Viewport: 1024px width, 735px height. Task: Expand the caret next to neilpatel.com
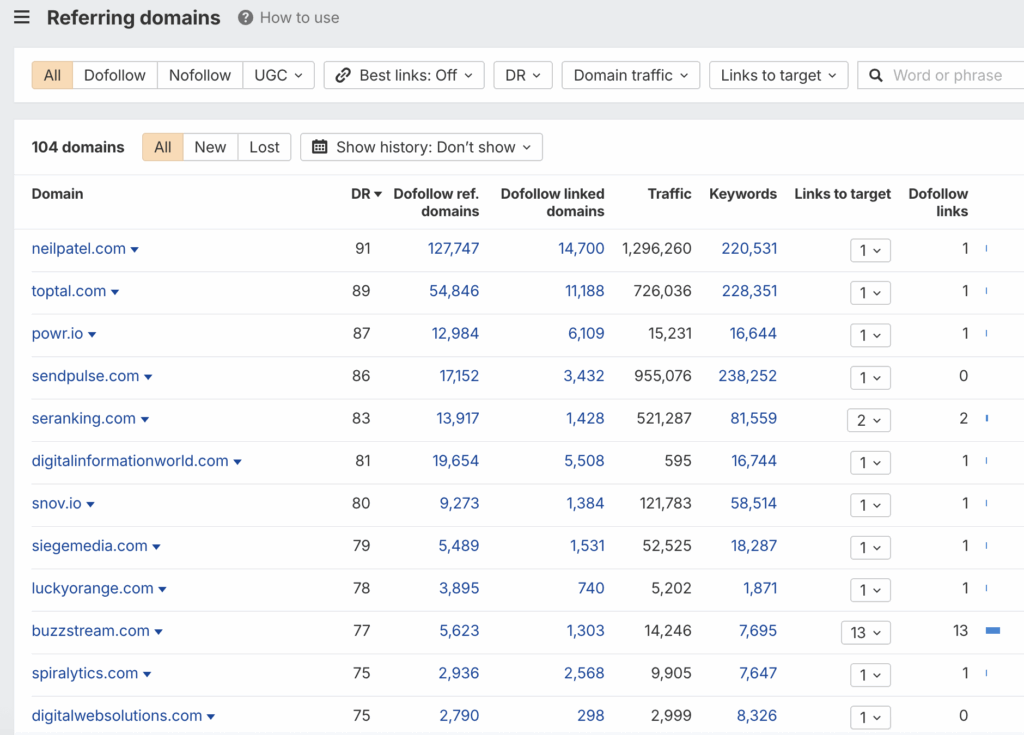(135, 250)
